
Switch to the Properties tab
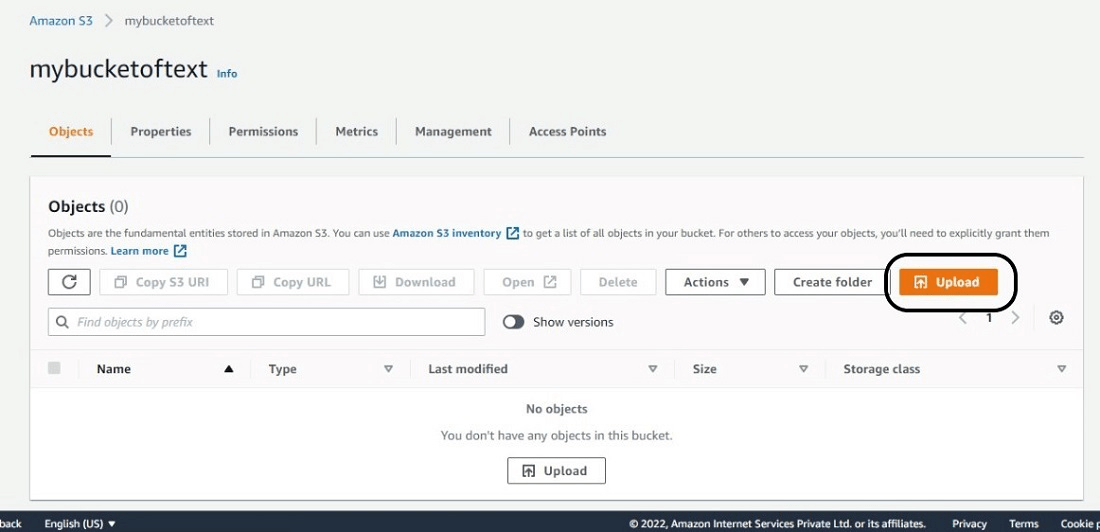[x=161, y=131]
